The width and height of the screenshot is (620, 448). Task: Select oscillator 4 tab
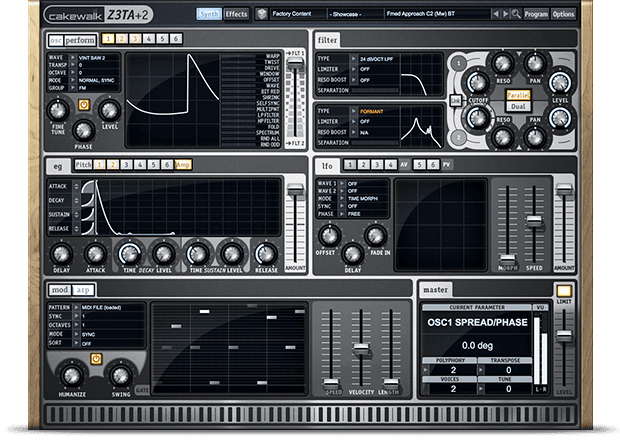(x=149, y=39)
